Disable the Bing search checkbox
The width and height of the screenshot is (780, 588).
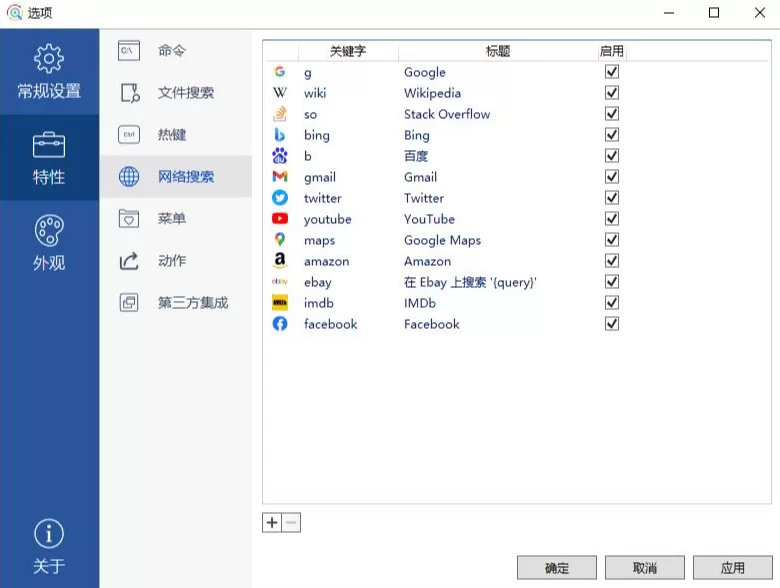[612, 135]
